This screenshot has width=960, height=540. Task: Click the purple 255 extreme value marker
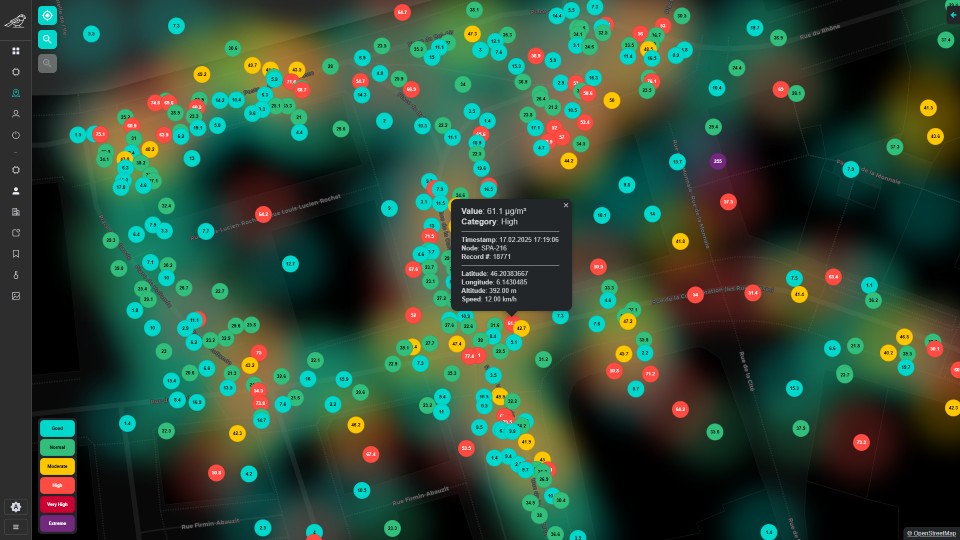[x=717, y=161]
